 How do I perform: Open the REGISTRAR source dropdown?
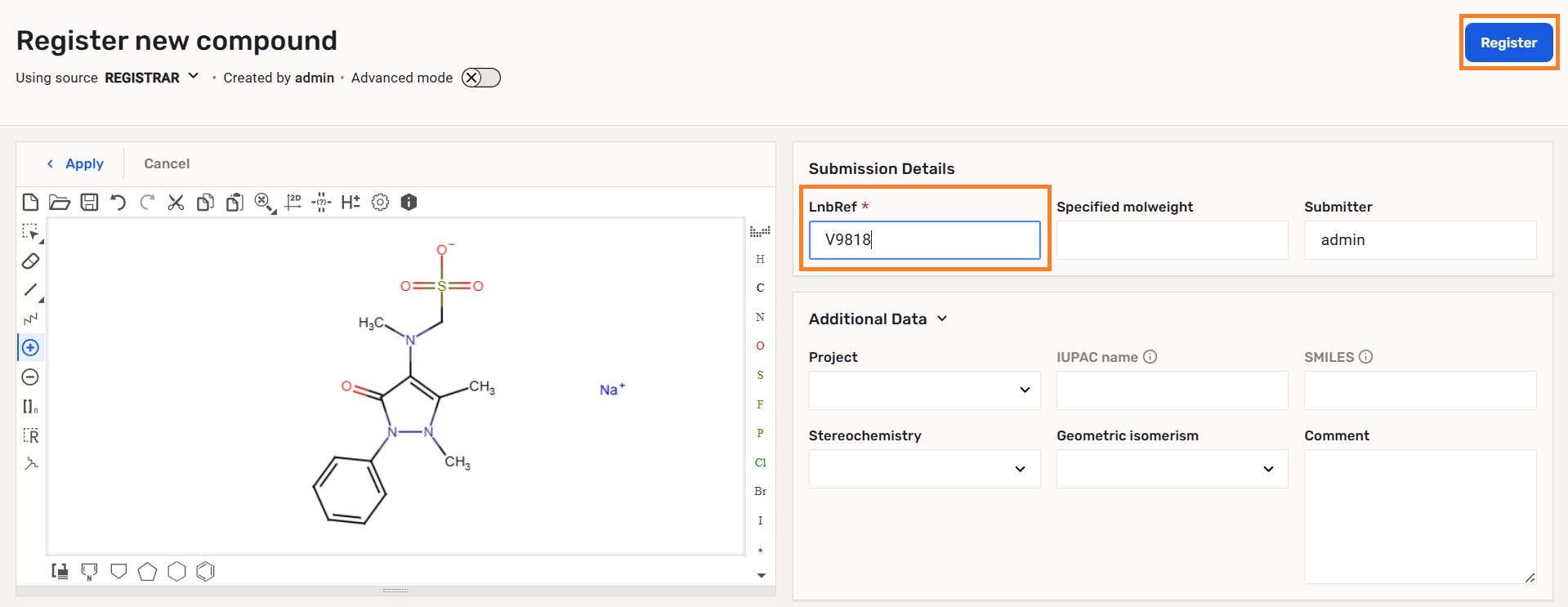tap(151, 78)
